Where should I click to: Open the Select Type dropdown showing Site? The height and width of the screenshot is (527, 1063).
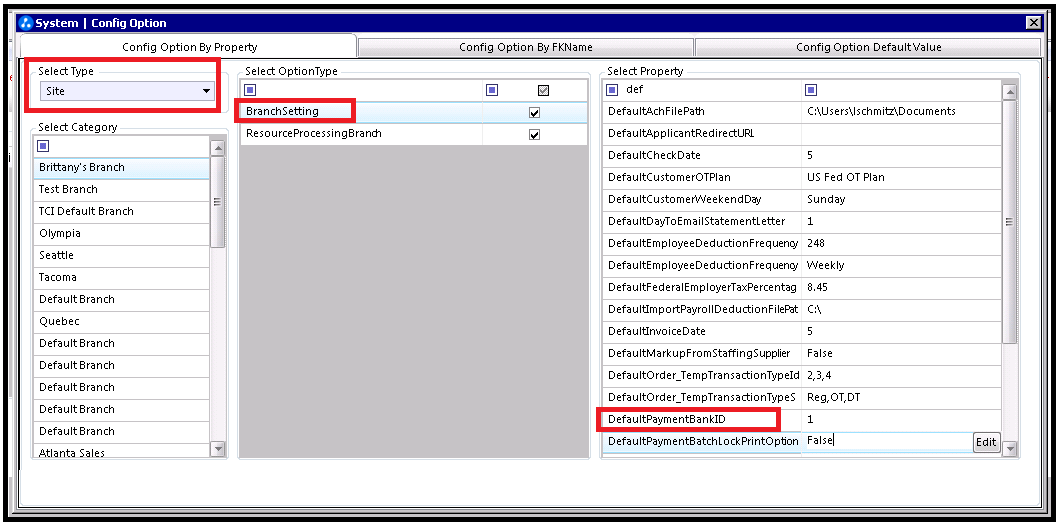pos(127,91)
